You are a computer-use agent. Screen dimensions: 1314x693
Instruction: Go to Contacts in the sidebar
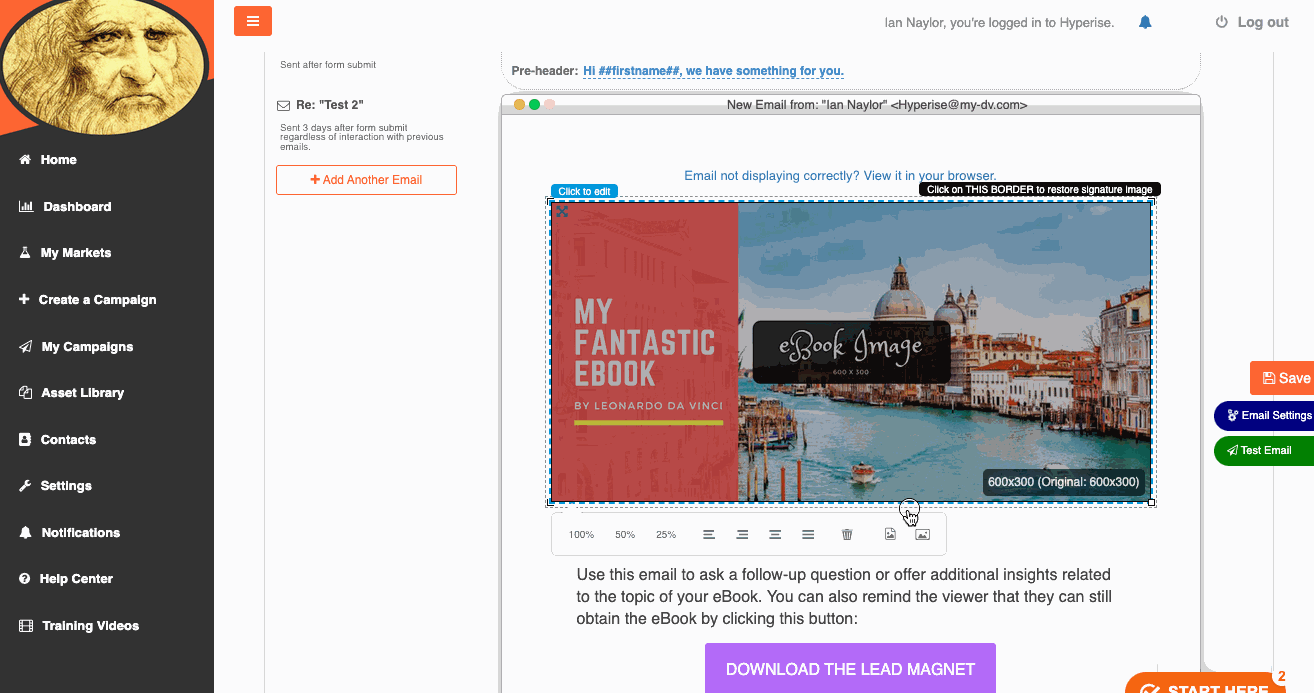coord(68,440)
